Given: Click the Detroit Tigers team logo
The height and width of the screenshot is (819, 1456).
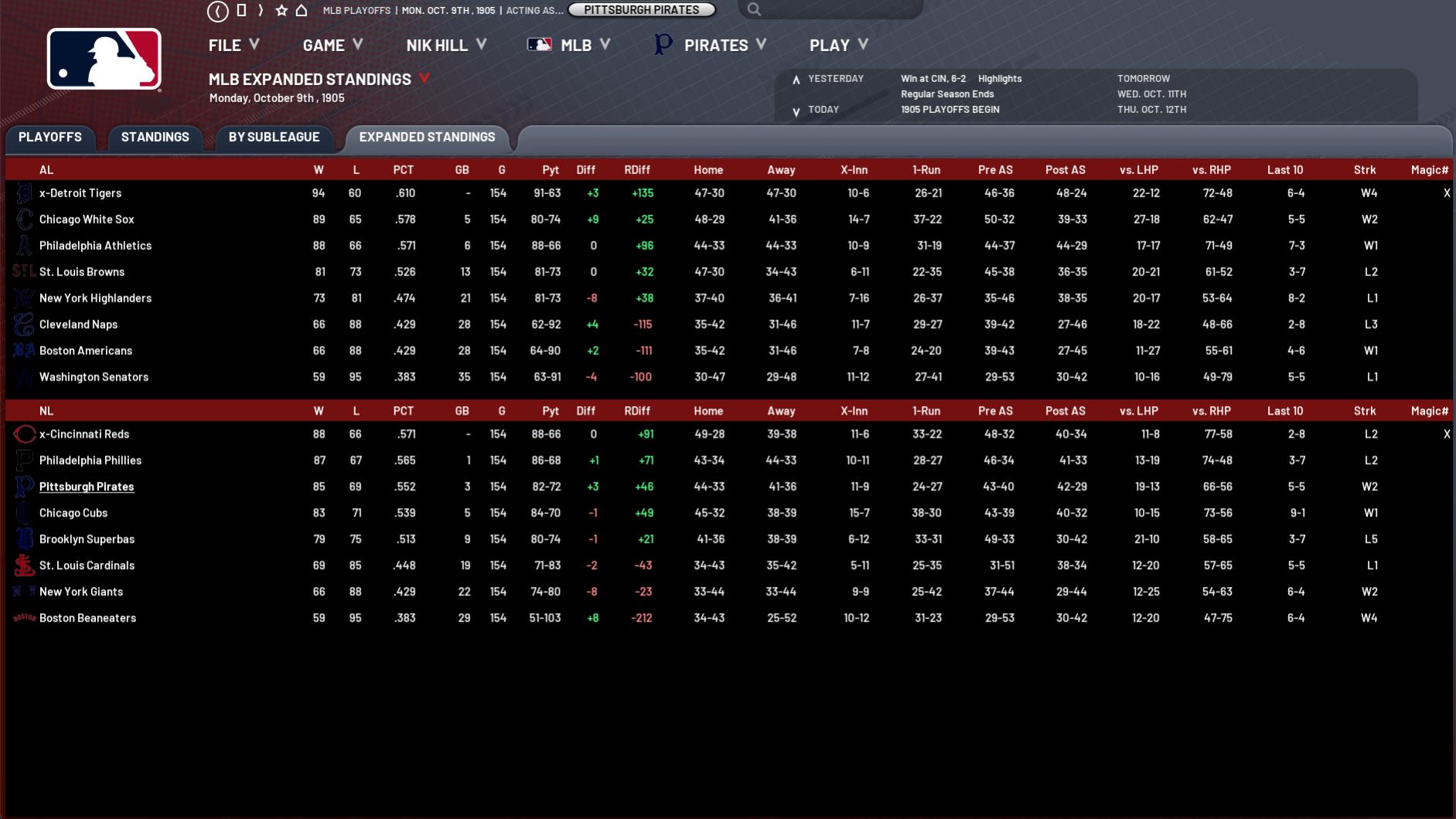Looking at the screenshot, I should pos(24,193).
